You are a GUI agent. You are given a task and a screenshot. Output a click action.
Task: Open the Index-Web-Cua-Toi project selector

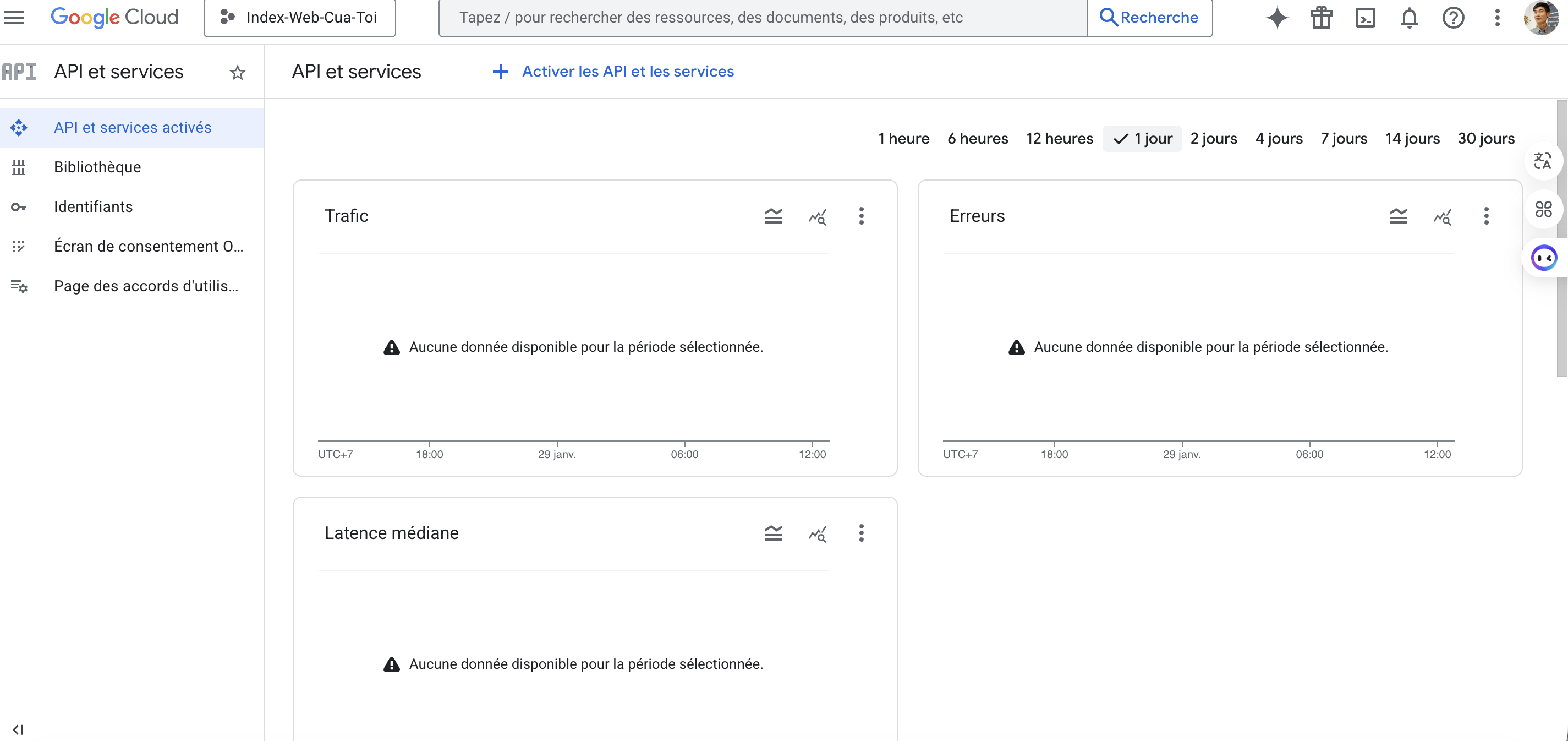point(299,18)
